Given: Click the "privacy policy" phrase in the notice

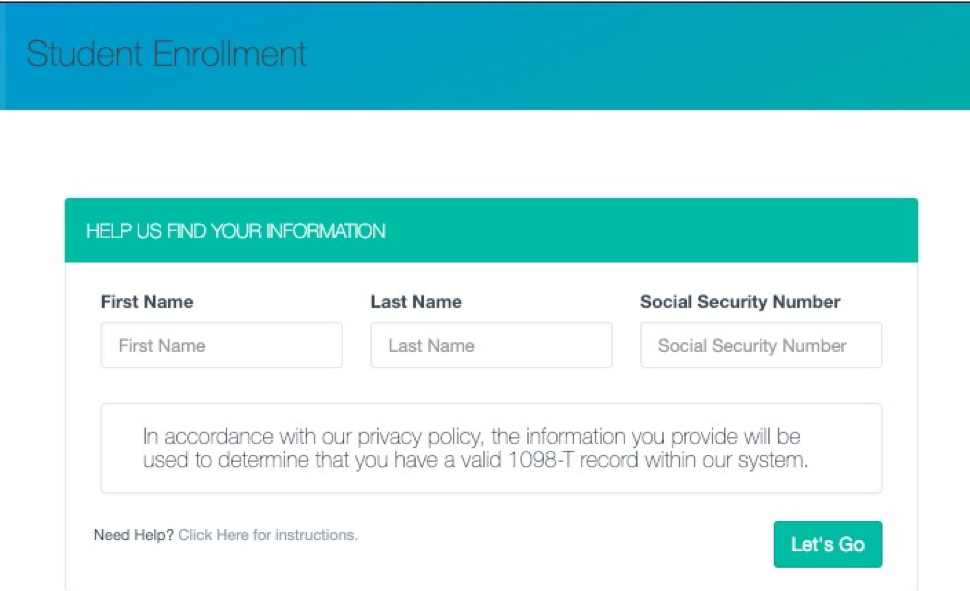Looking at the screenshot, I should click(411, 437).
